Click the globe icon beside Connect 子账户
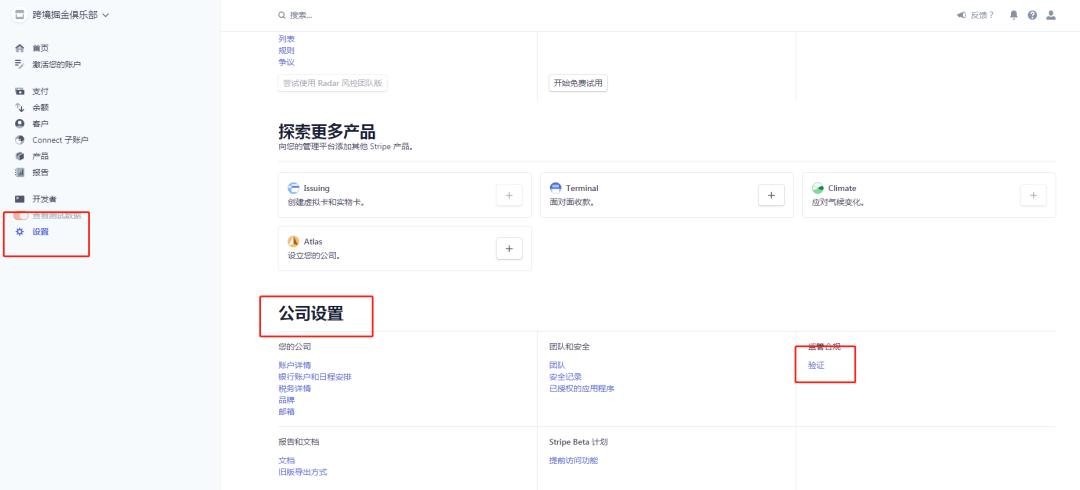This screenshot has height=490, width=1080. click(19, 140)
